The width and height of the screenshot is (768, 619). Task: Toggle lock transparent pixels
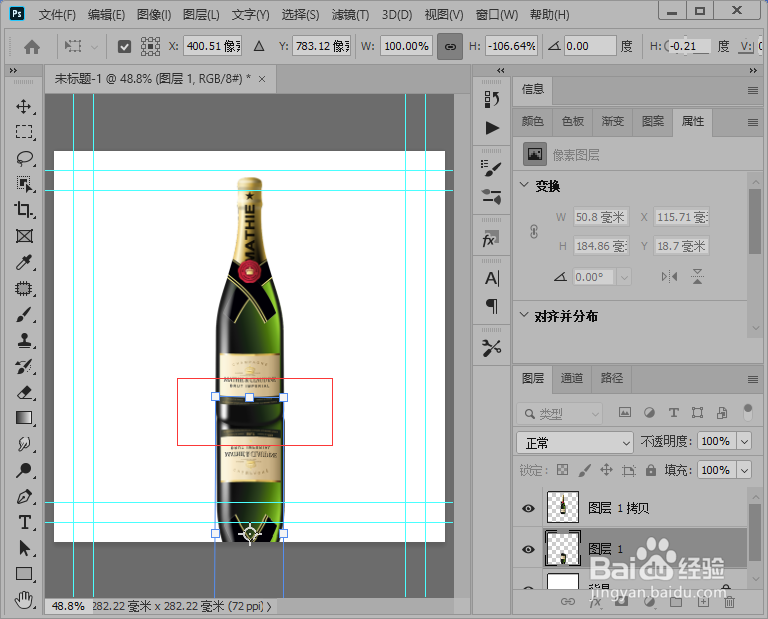tap(563, 470)
